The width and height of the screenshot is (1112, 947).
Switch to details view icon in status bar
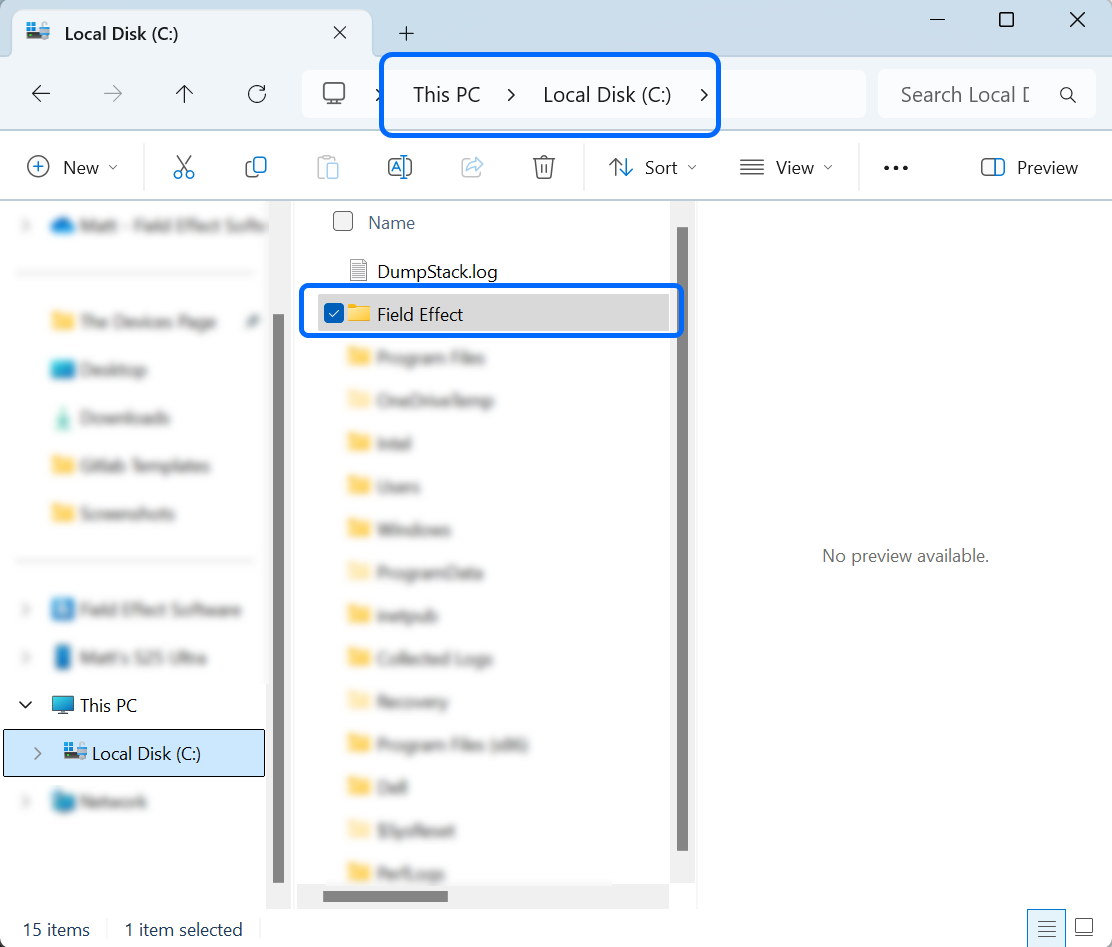click(1047, 927)
